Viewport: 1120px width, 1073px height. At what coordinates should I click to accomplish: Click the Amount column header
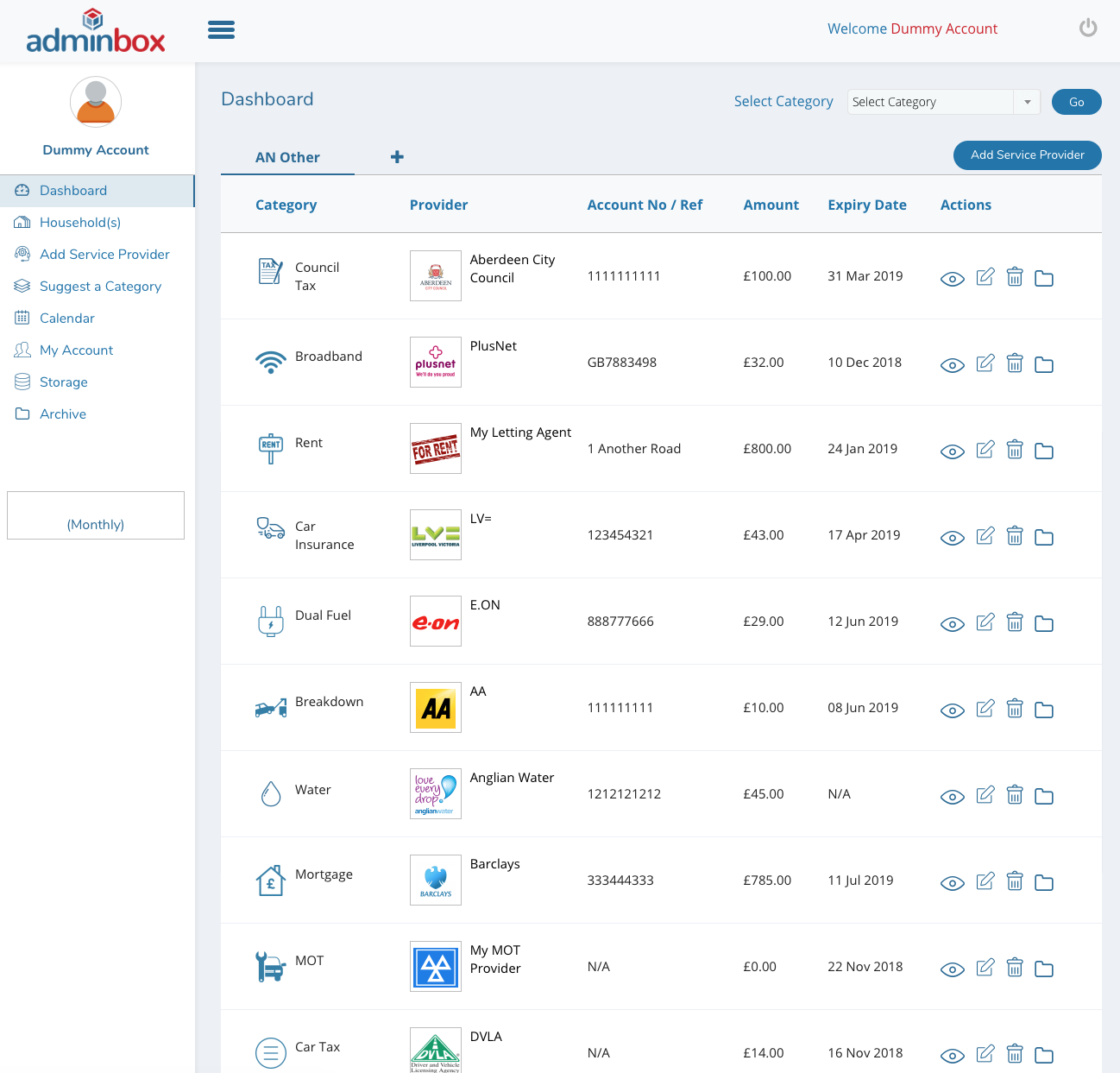tap(771, 205)
